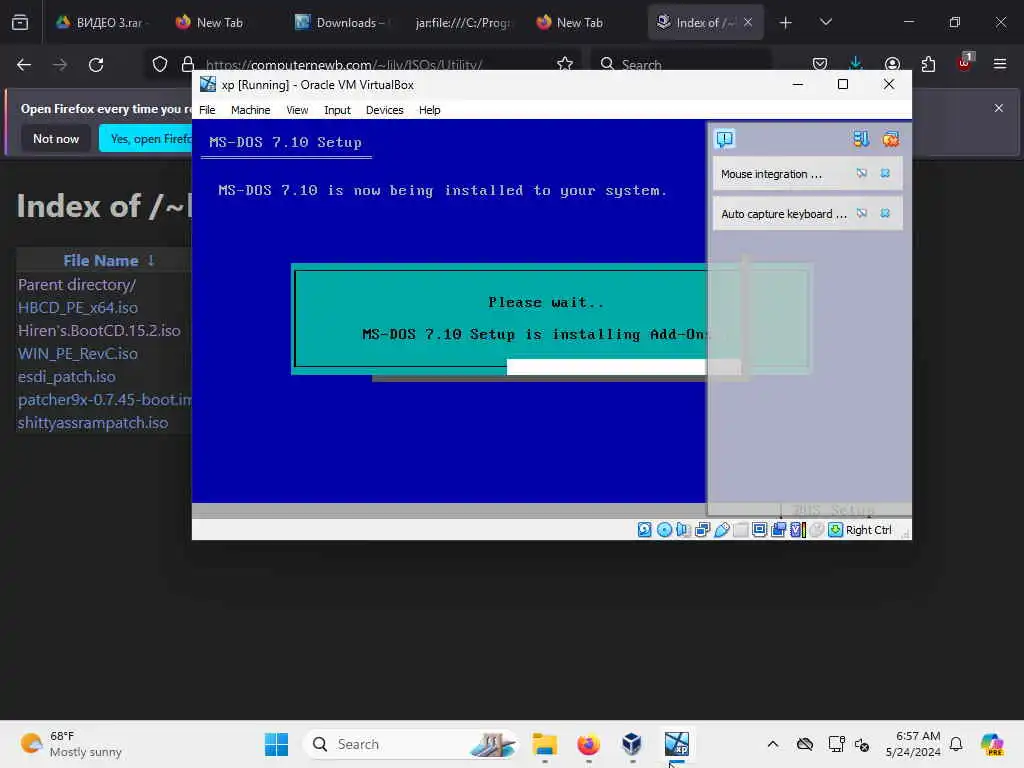Dismiss the Mouse integration notification
Image resolution: width=1024 pixels, height=768 pixels.
885,174
